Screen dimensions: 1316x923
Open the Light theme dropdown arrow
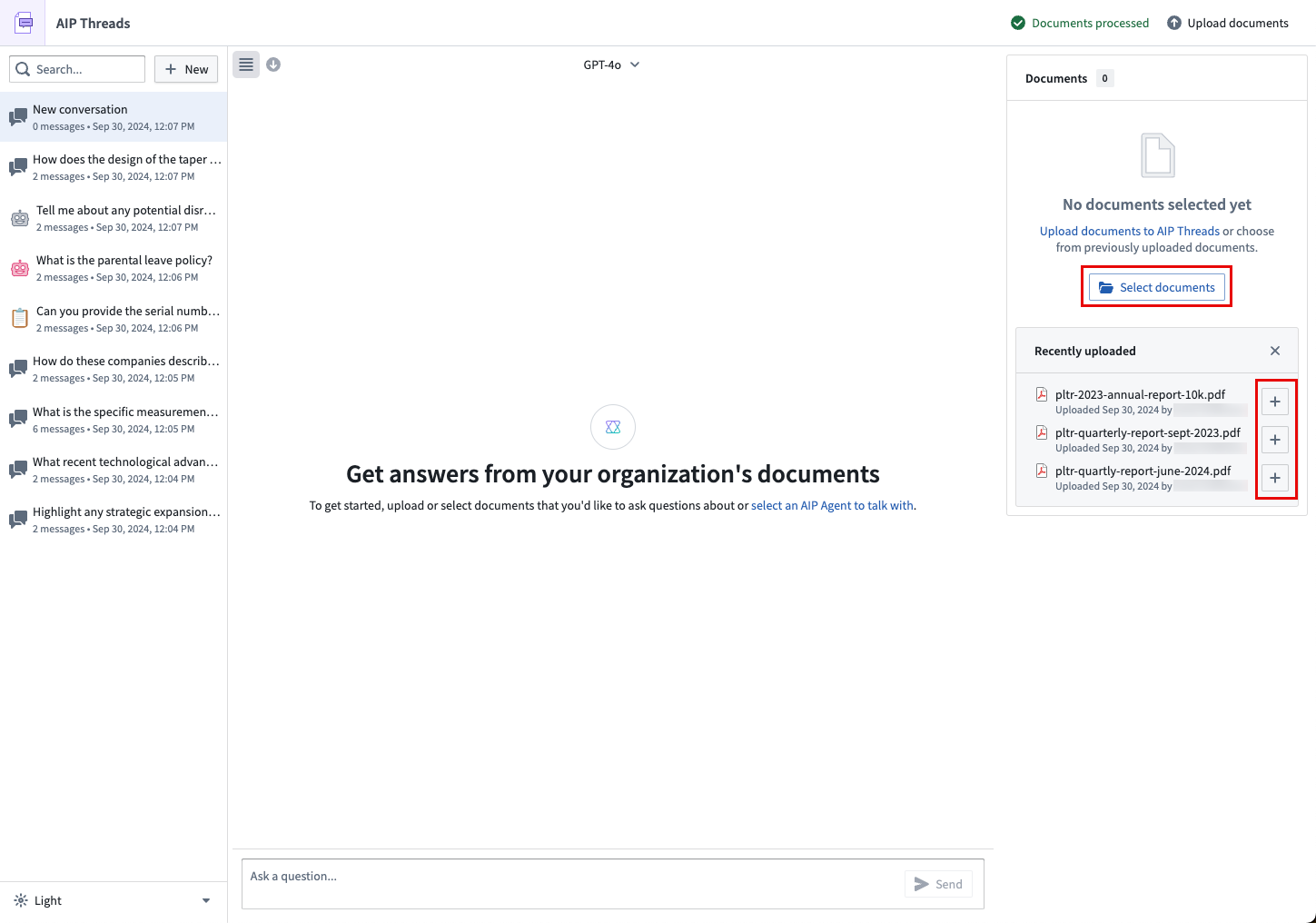click(206, 900)
